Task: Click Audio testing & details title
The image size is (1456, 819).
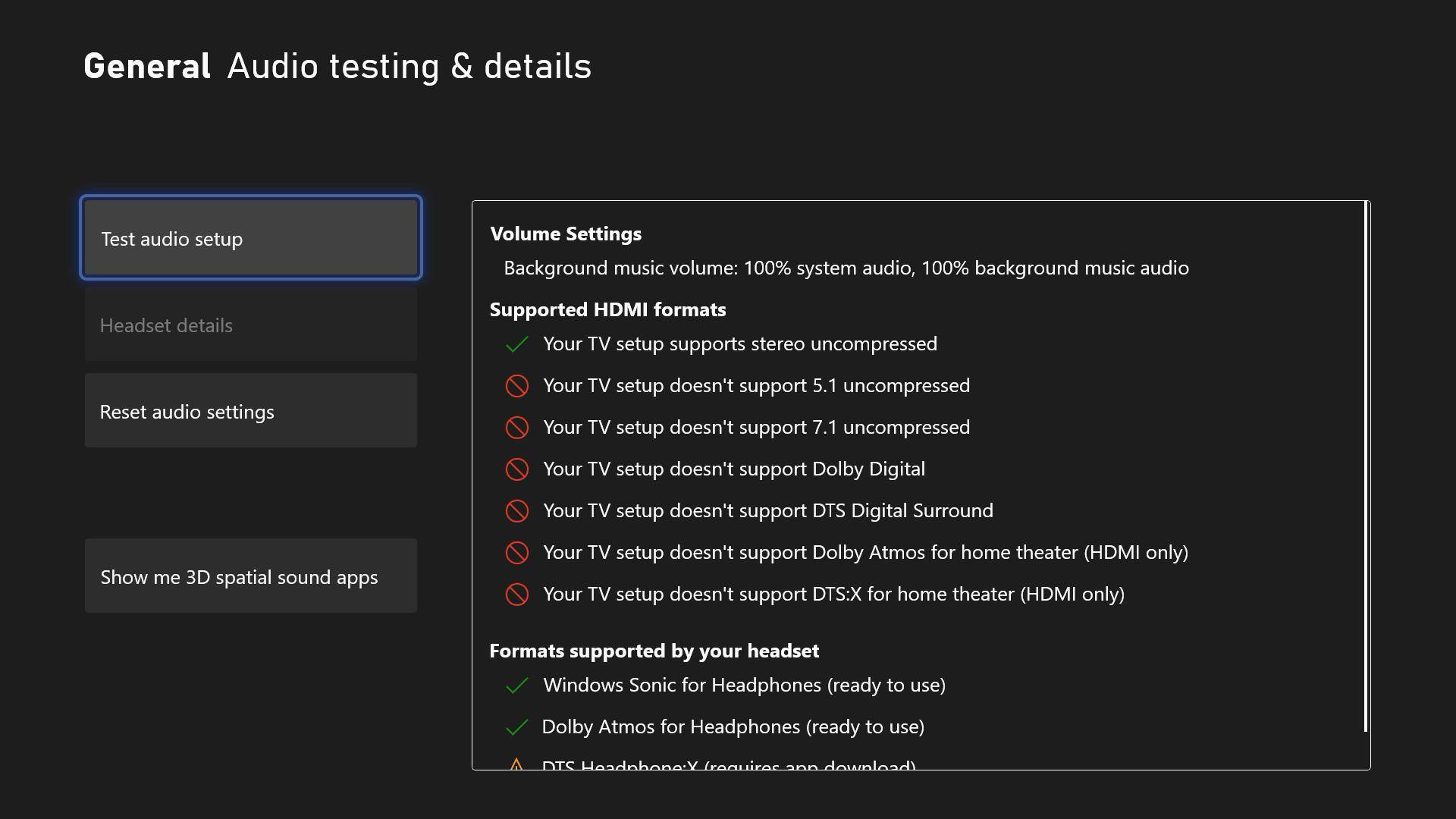Action: click(x=409, y=67)
